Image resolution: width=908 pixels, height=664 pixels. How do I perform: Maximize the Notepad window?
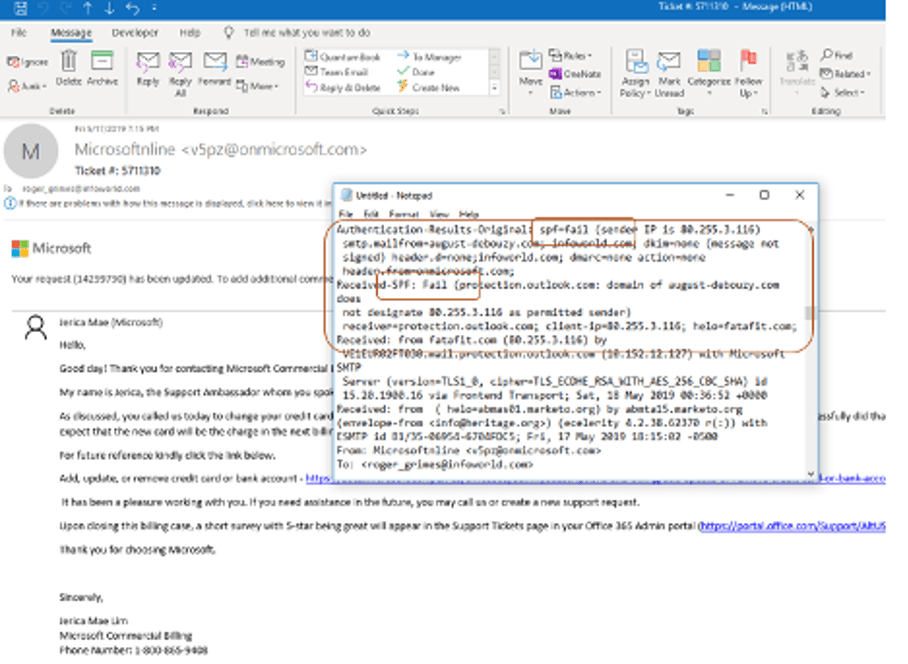(x=764, y=195)
